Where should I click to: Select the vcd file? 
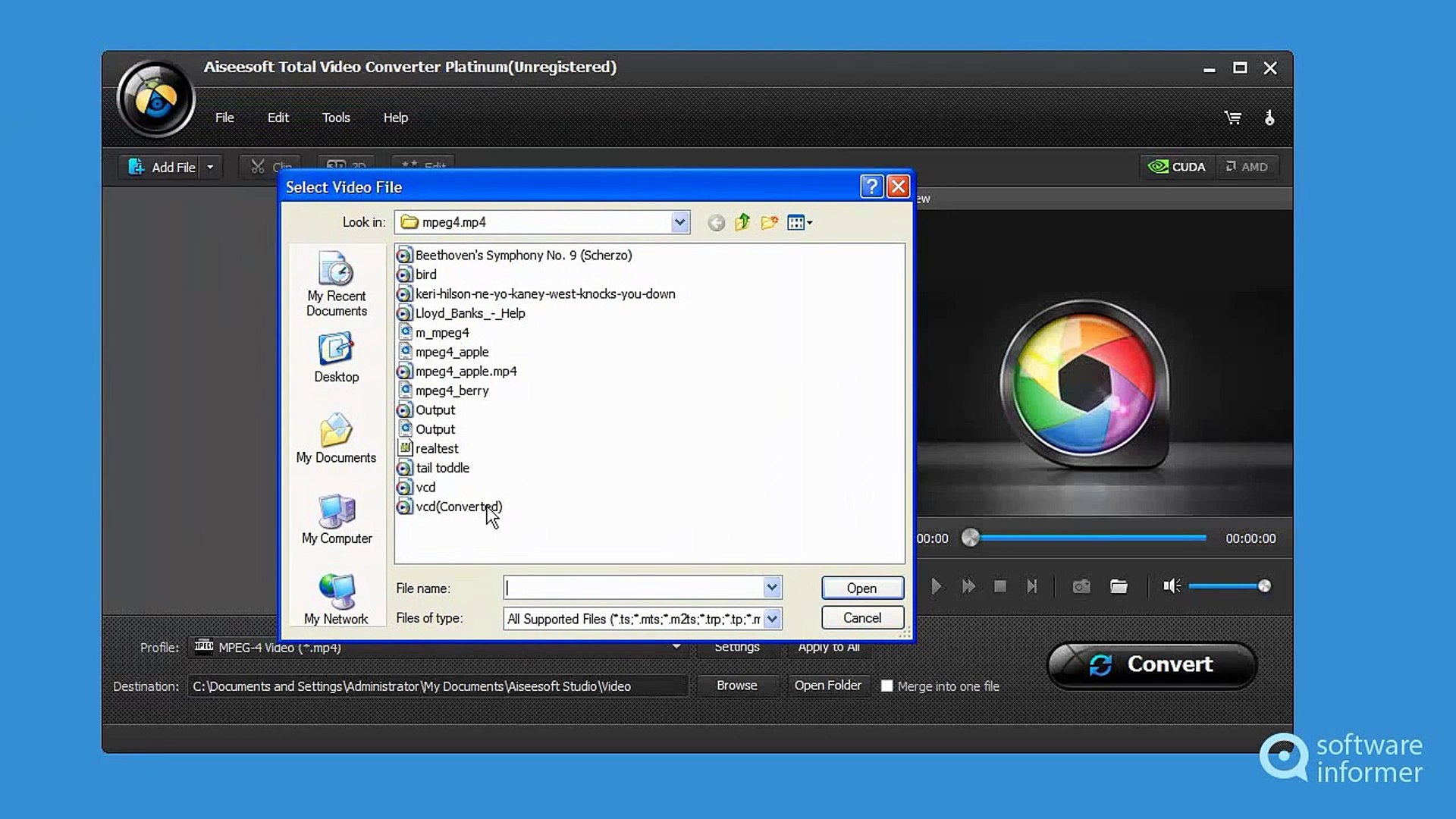(x=416, y=488)
